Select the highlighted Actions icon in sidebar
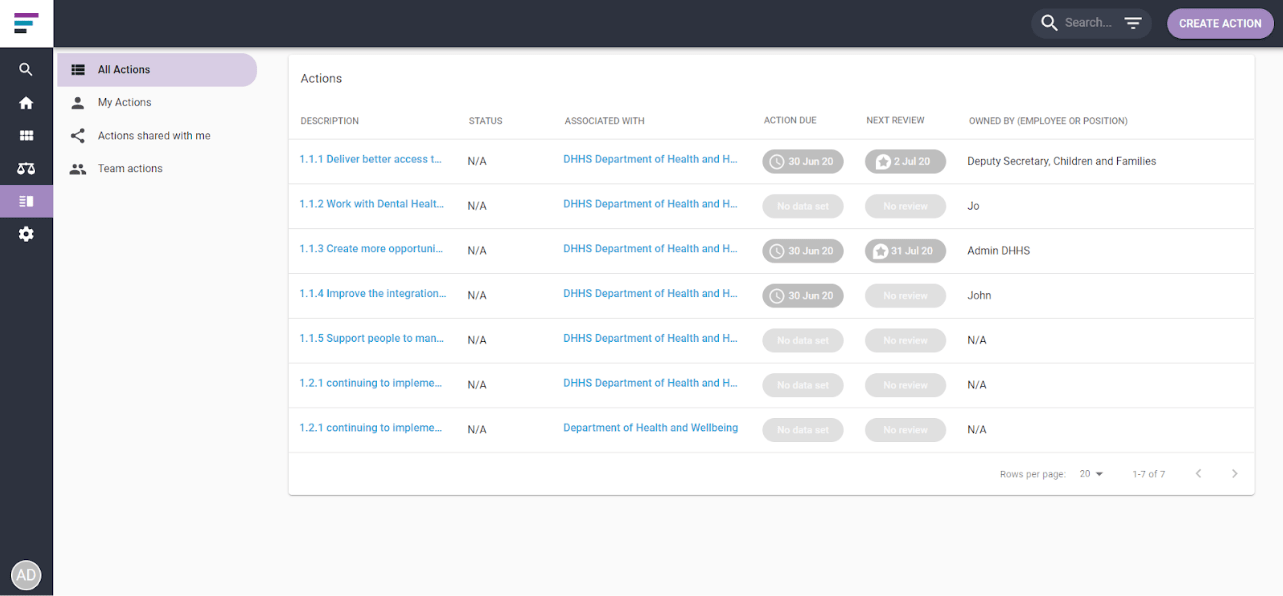The image size is (1283, 596). coord(26,201)
